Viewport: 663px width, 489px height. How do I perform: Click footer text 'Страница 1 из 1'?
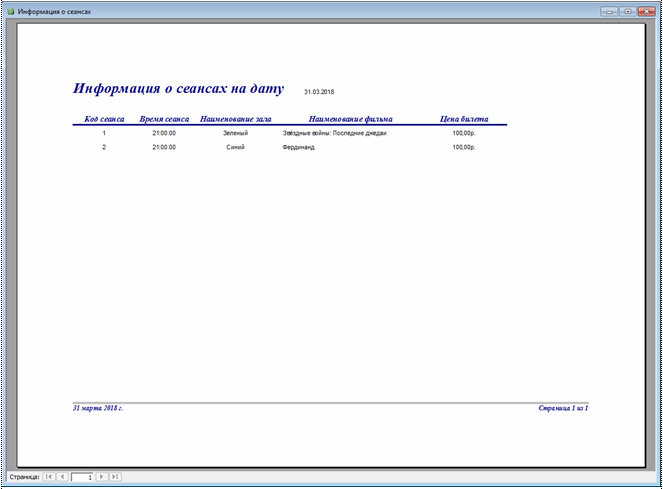pos(563,408)
